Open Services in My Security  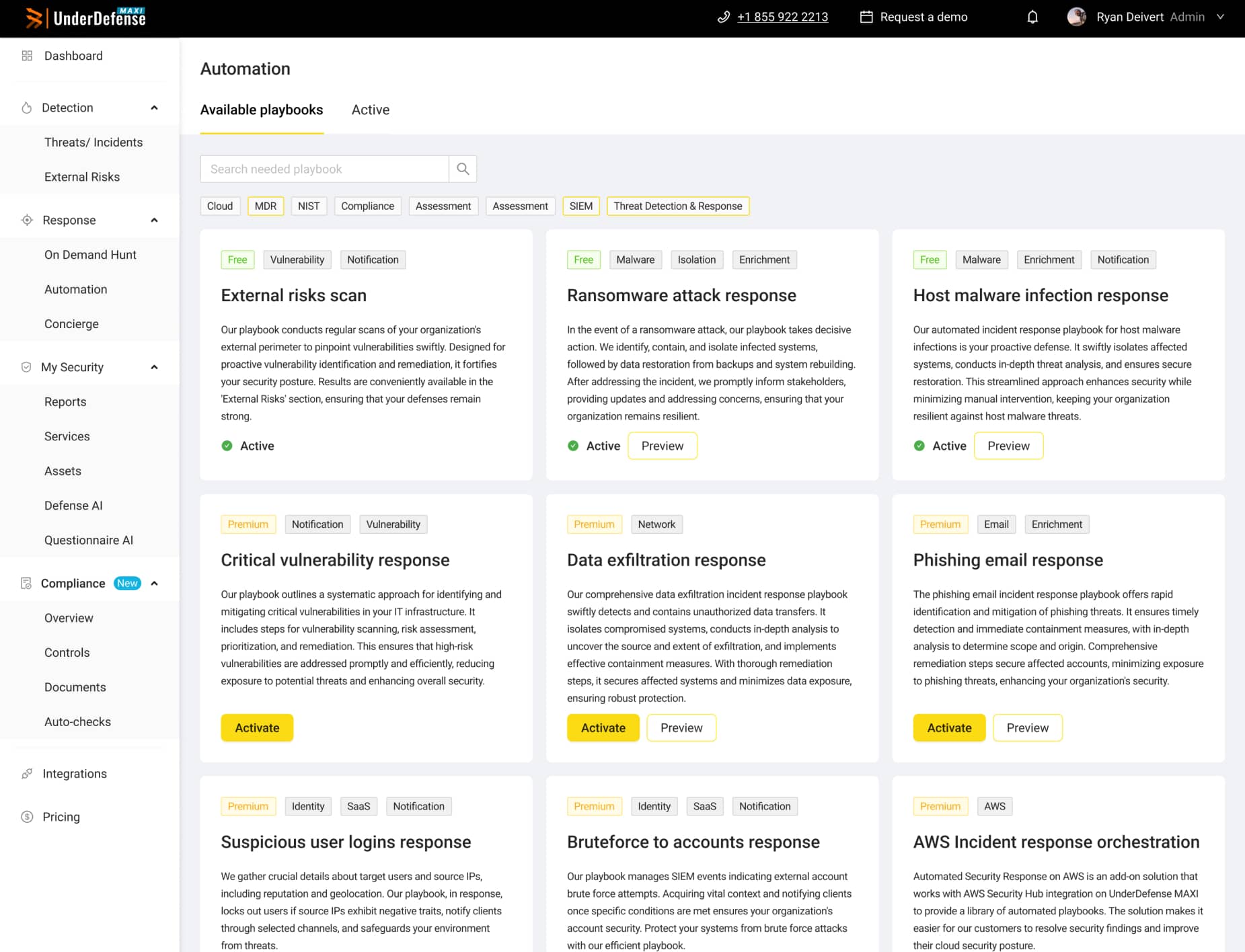pos(67,436)
